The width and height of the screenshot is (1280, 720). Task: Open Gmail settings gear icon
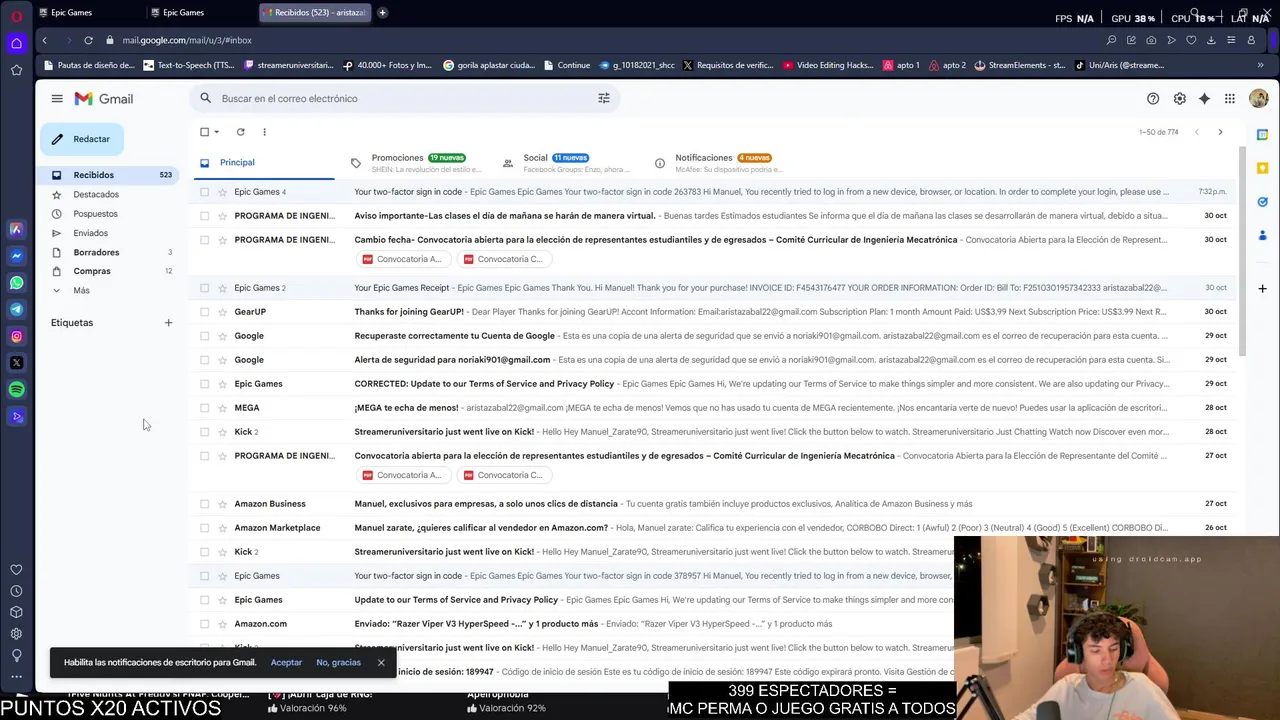pos(1180,98)
